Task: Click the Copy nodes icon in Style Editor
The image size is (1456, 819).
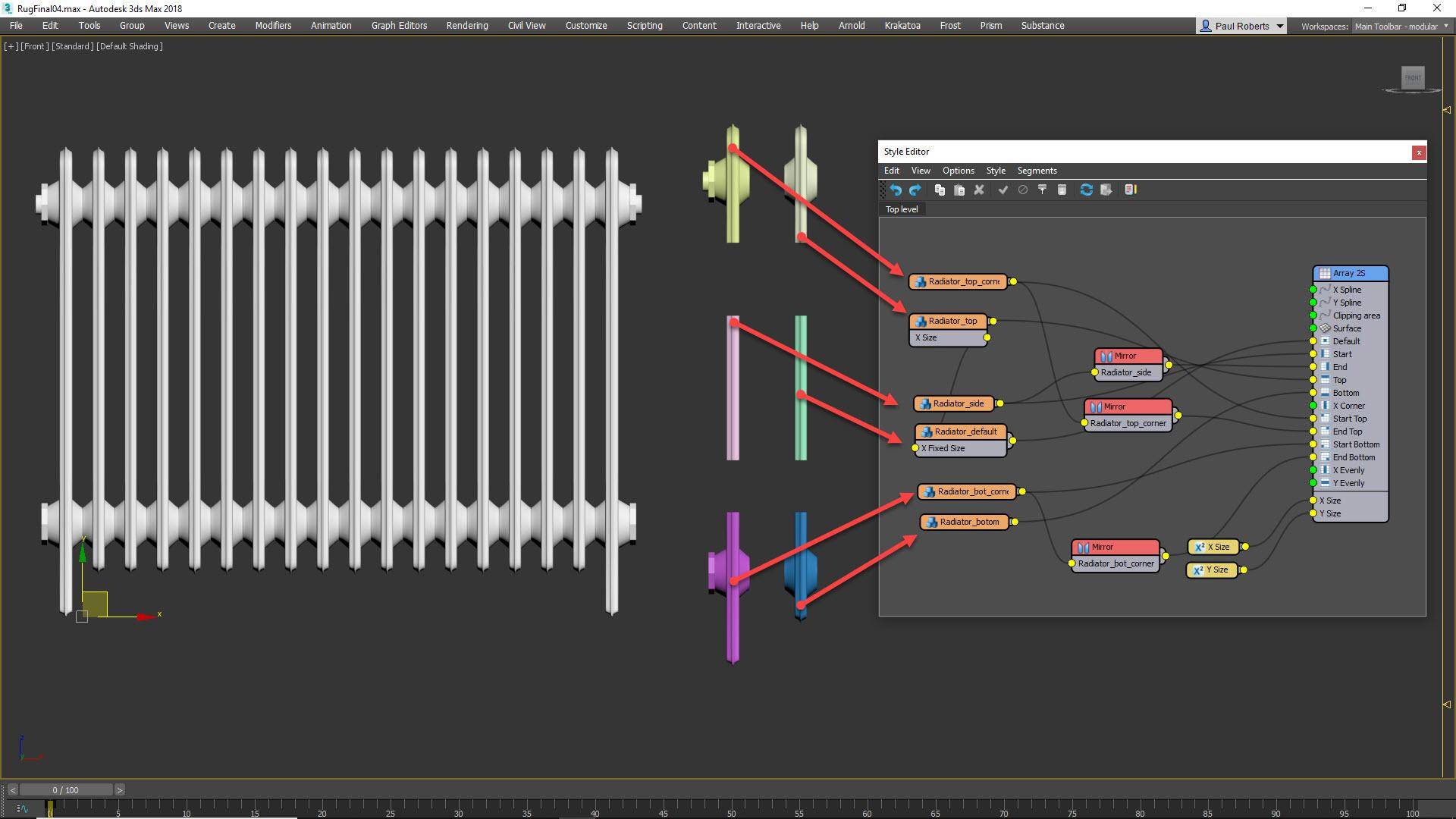Action: click(940, 190)
